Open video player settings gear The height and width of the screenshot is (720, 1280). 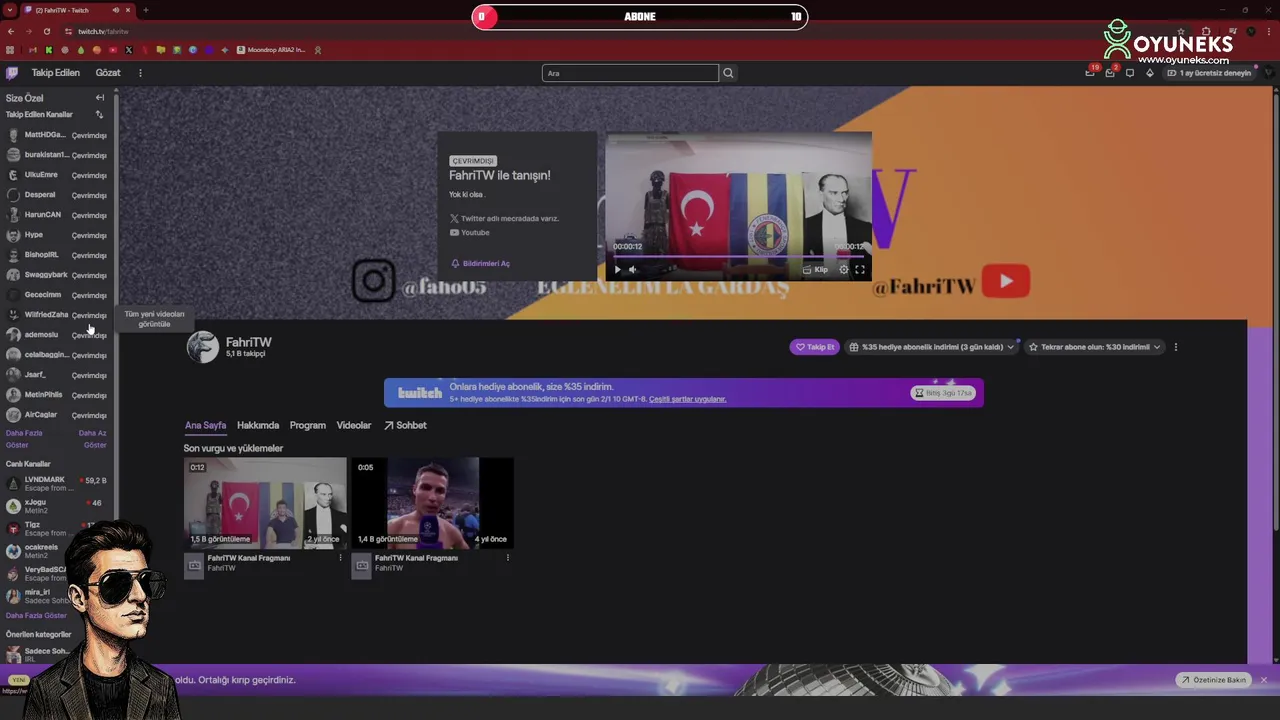pyautogui.click(x=844, y=269)
